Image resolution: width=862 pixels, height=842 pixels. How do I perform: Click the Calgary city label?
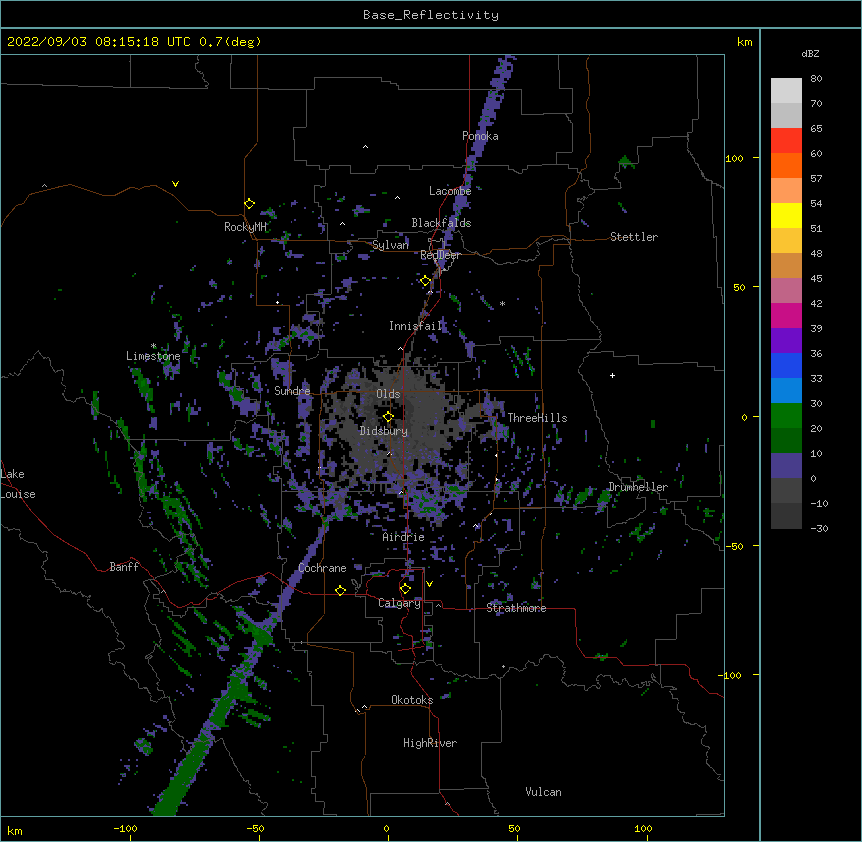pos(399,603)
